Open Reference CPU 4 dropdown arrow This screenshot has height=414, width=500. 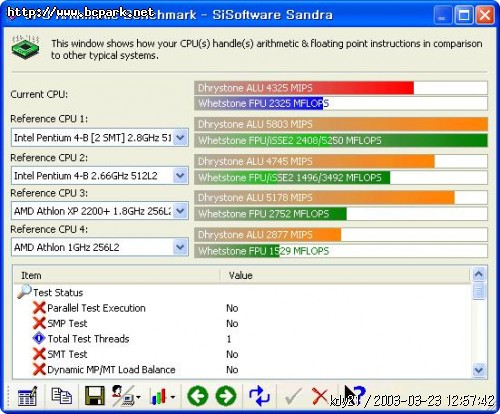tap(180, 247)
